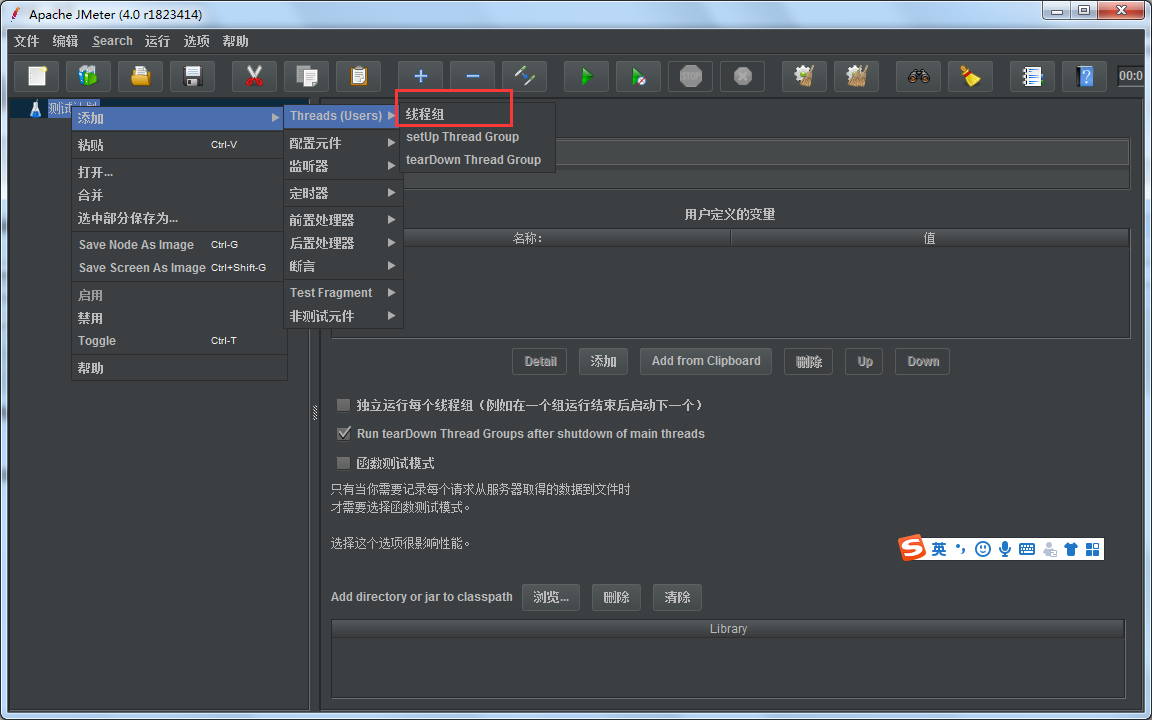Screen dimensions: 1152x720
Task: Click the Toggle enable/disable toolbar icon
Action: [x=525, y=76]
